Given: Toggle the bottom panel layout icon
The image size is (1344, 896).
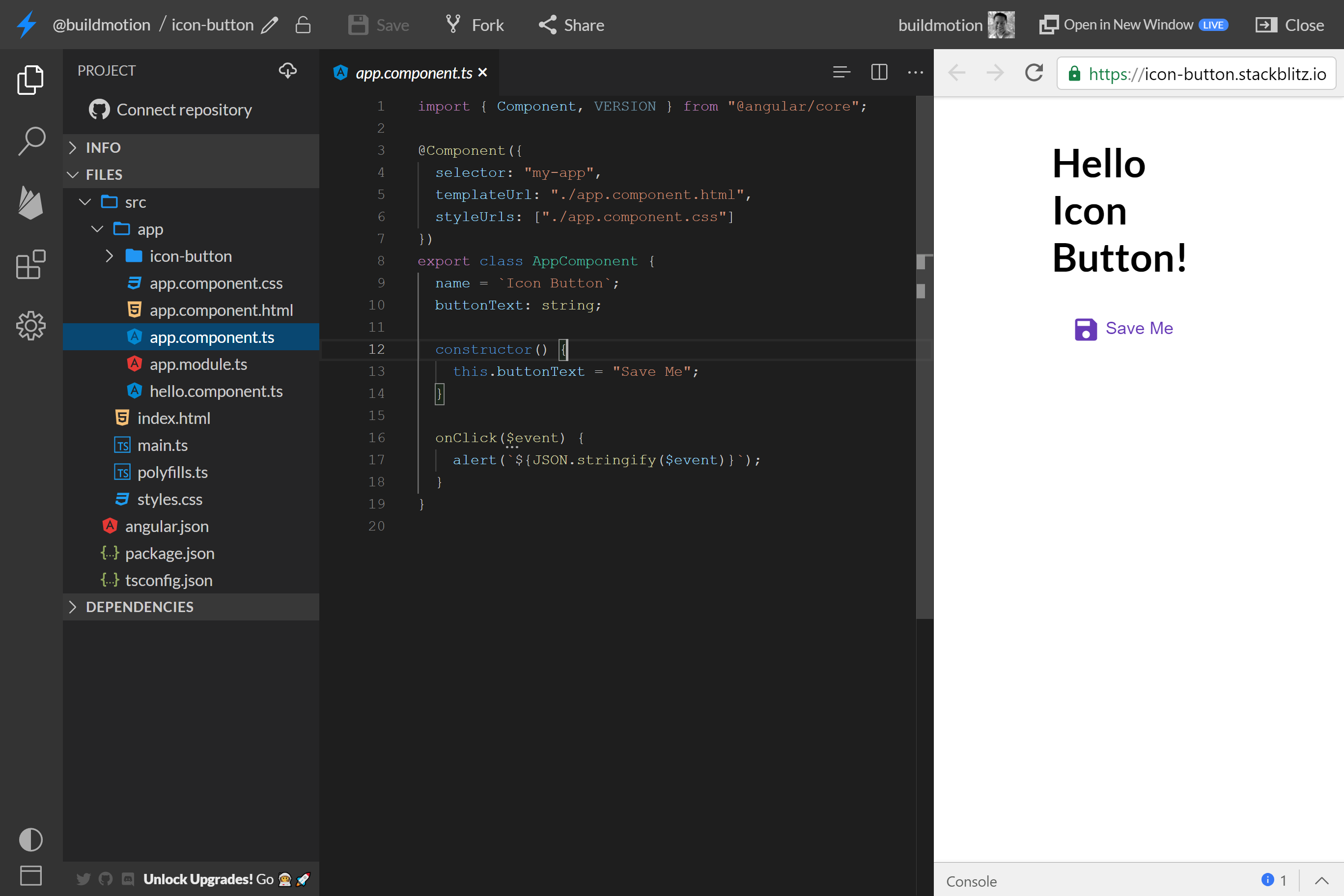Looking at the screenshot, I should point(31,875).
